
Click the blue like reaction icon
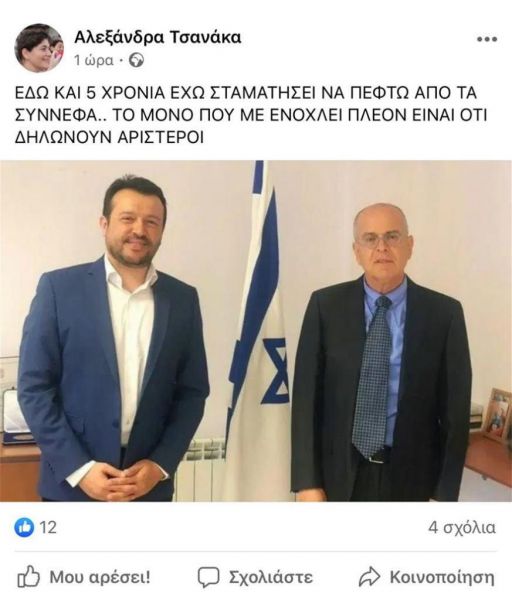[x=24, y=528]
